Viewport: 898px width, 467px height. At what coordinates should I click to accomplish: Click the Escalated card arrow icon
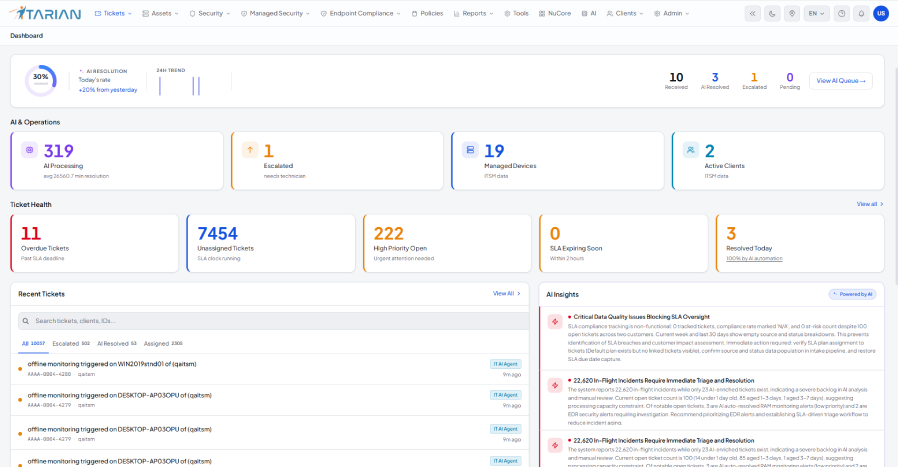[250, 150]
